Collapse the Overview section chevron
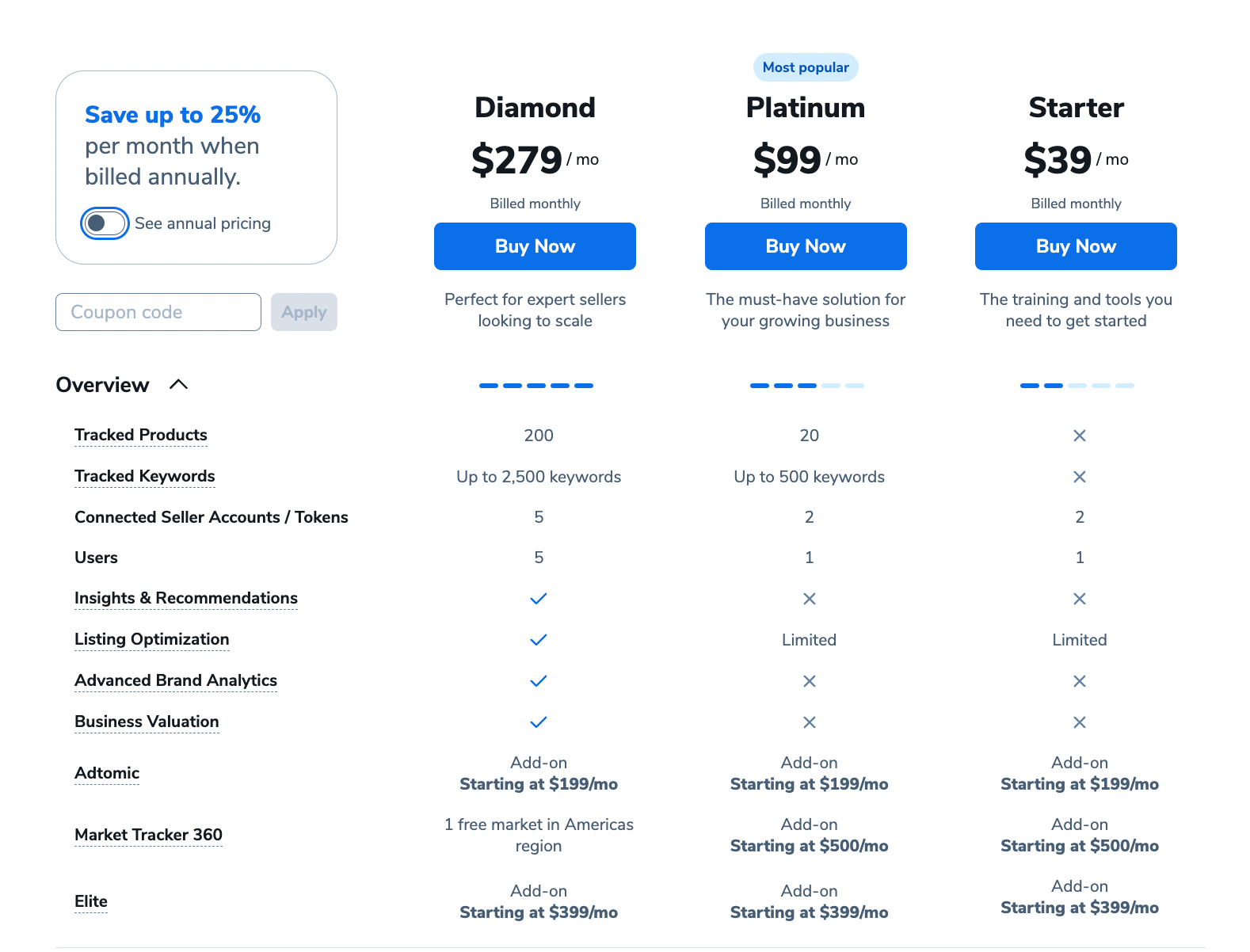The height and width of the screenshot is (952, 1250). (x=179, y=384)
